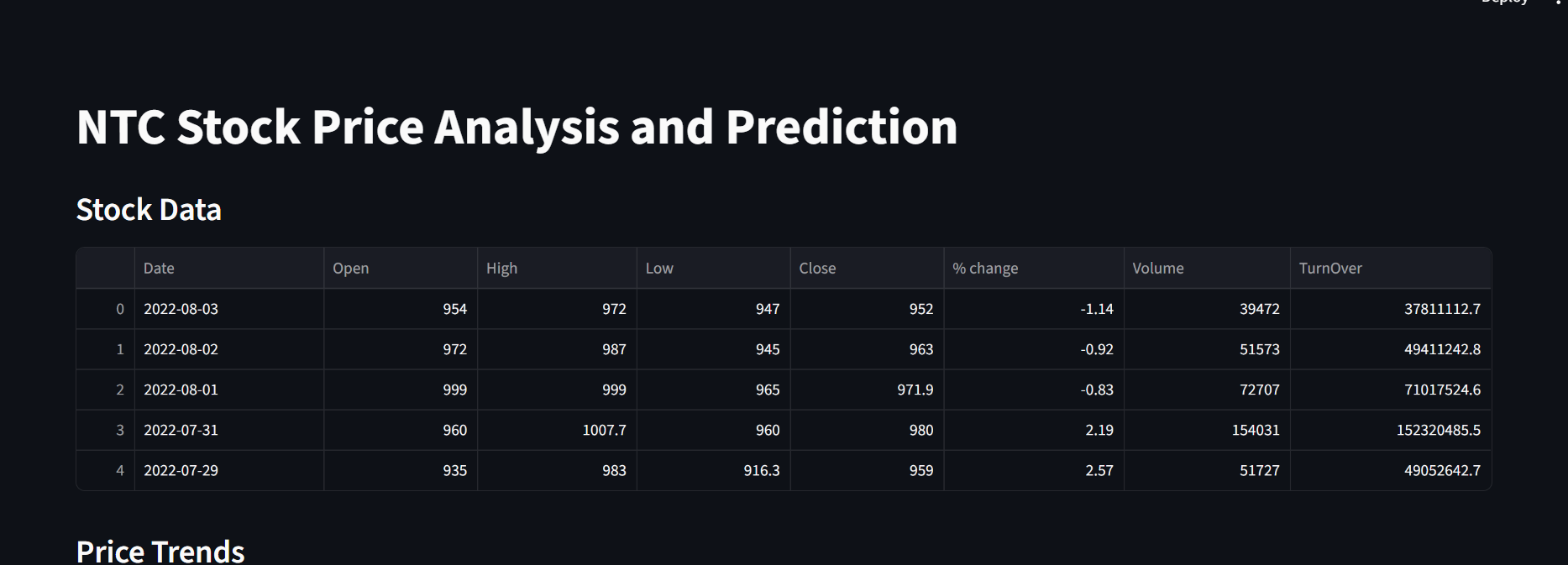Sort table by the High column
1568x565 pixels.
click(501, 268)
